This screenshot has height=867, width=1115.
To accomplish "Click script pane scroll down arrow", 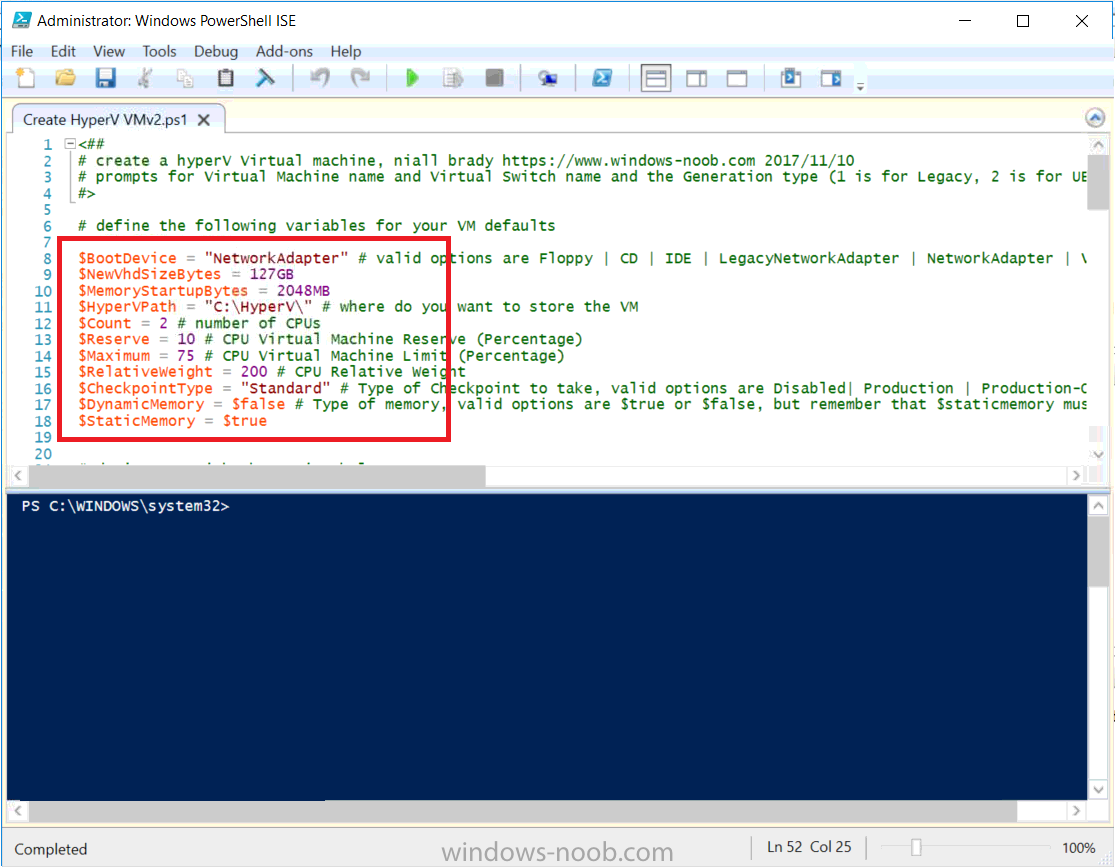I will point(1098,454).
